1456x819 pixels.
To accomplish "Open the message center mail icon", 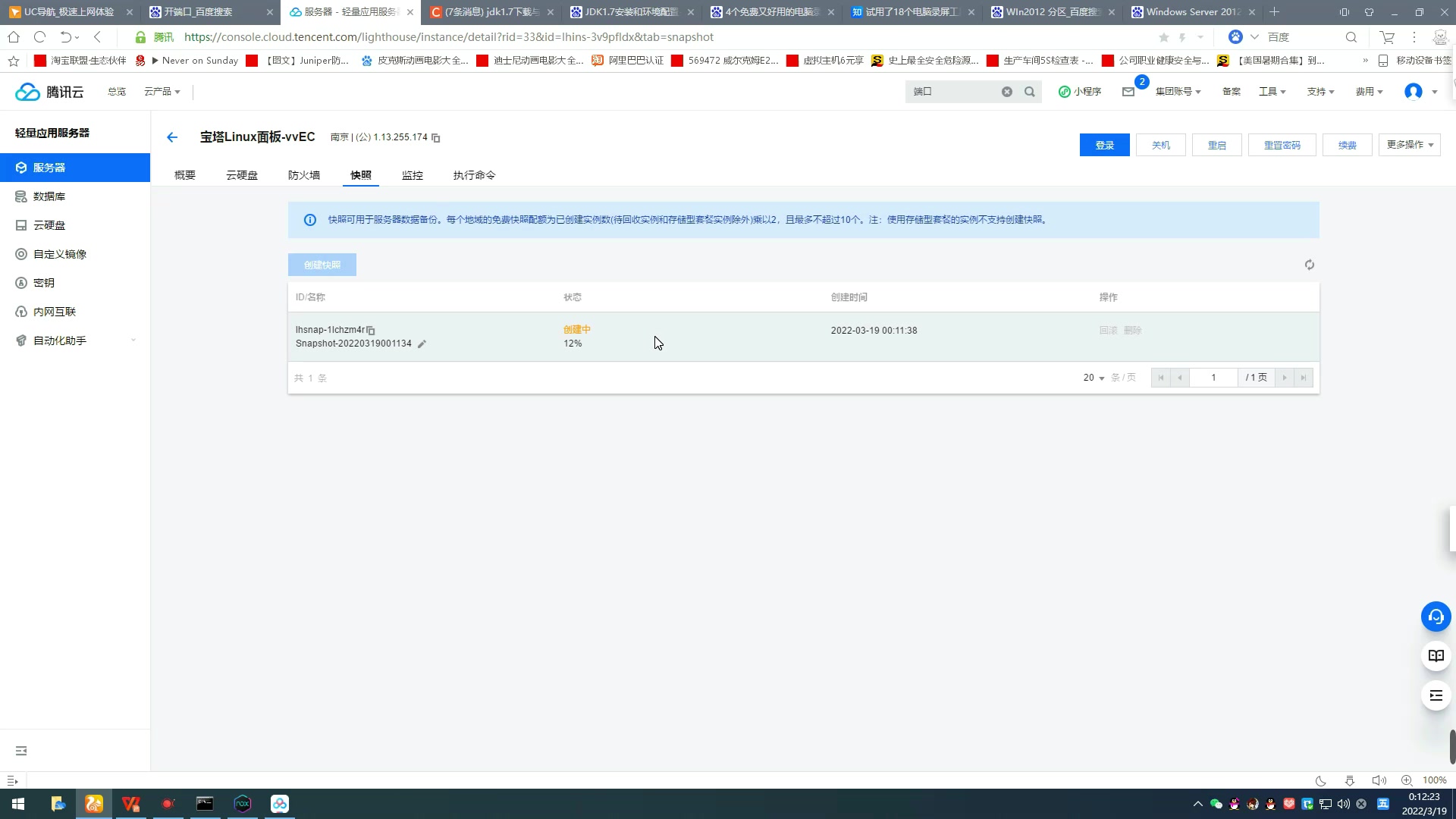I will [1128, 92].
